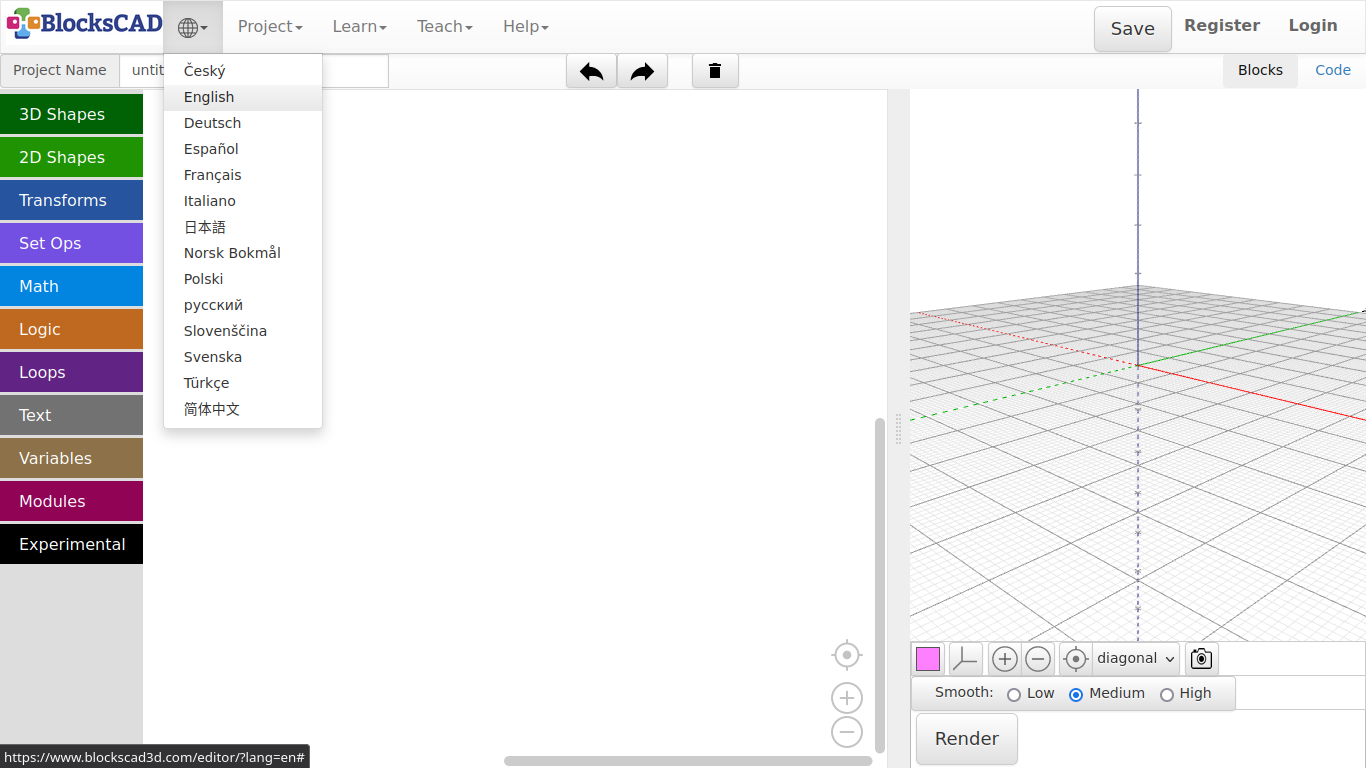Open the diagonal view dropdown

coord(1136,659)
